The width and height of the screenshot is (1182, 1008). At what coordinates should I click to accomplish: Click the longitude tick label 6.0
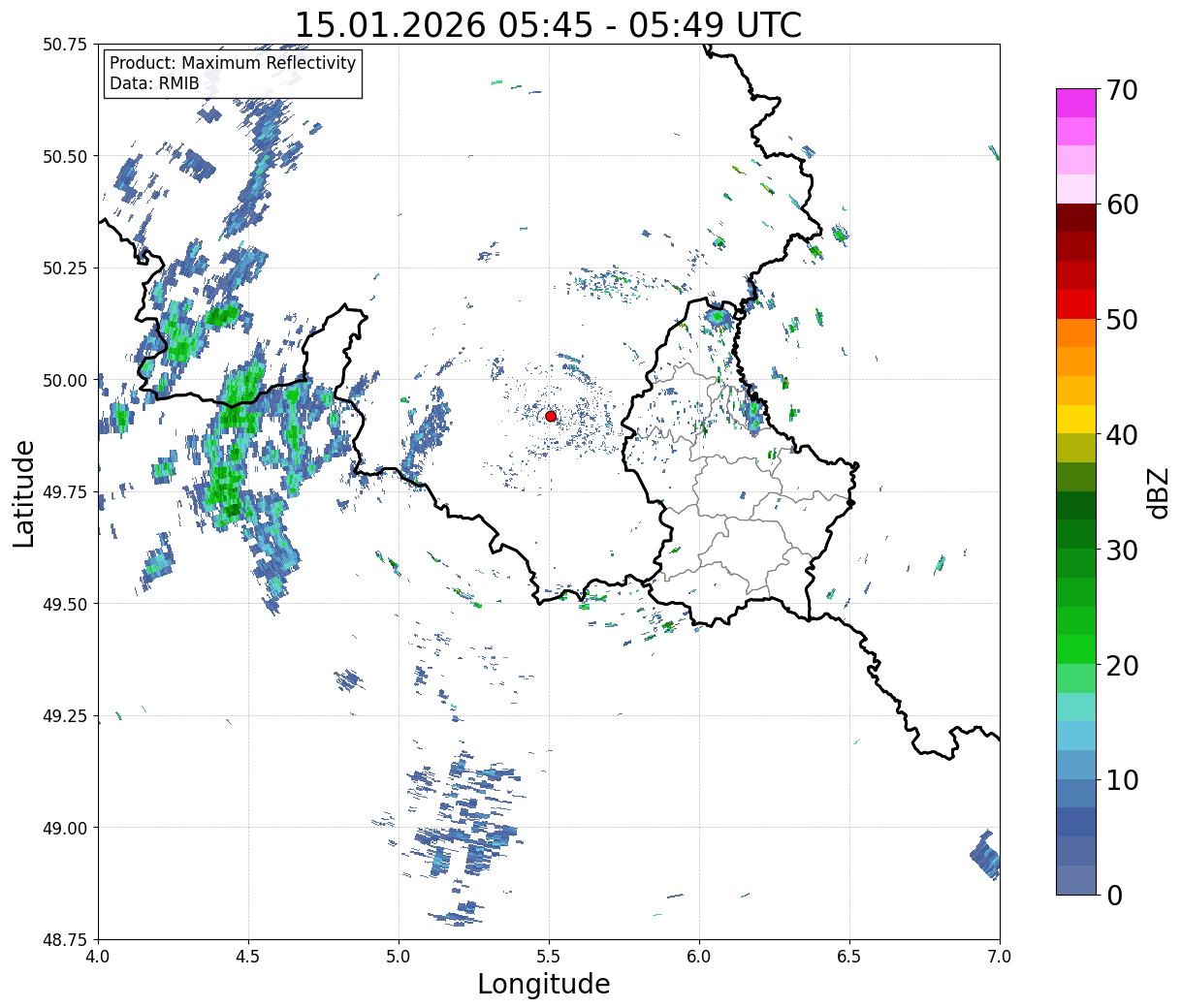point(700,957)
